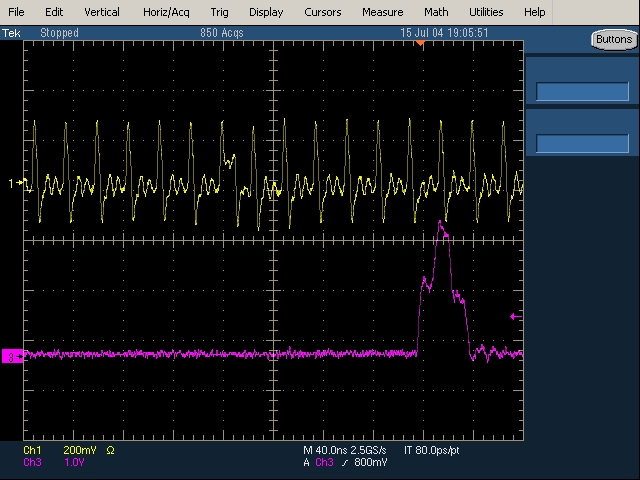Click the Buttons mode button
640x480 pixels.
tap(614, 40)
